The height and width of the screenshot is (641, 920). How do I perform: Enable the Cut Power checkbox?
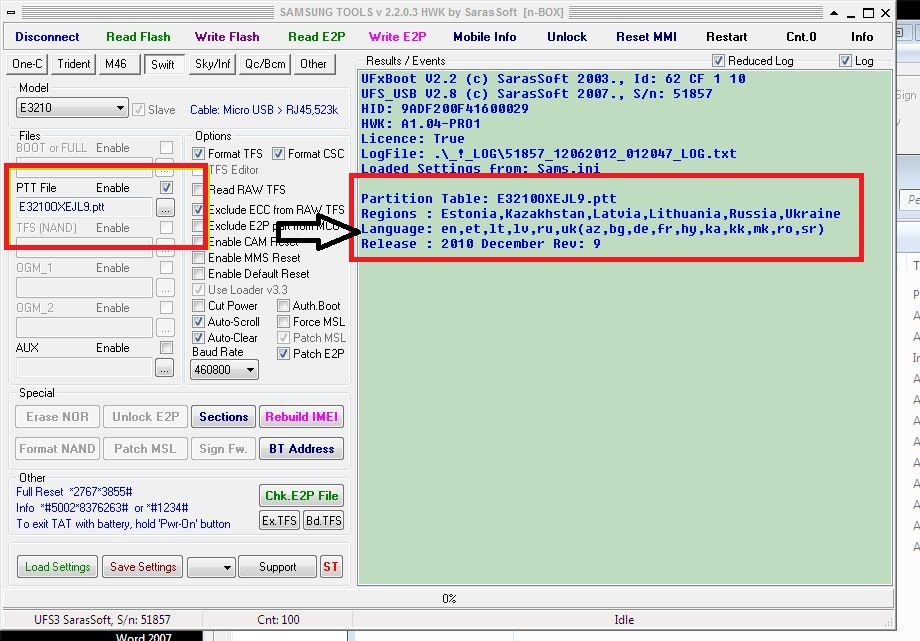point(198,306)
